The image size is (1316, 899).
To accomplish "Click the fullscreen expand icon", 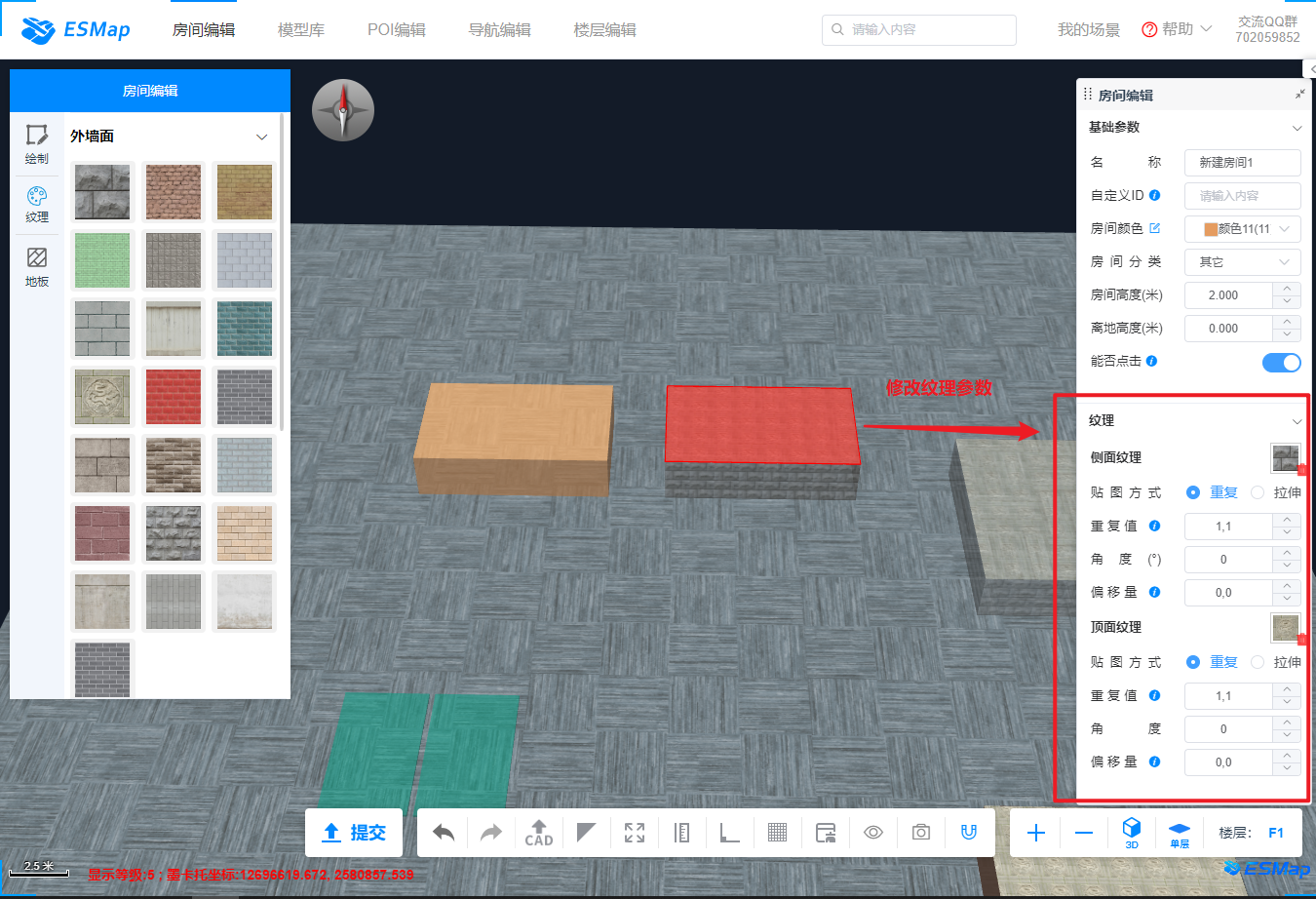I will (x=635, y=833).
